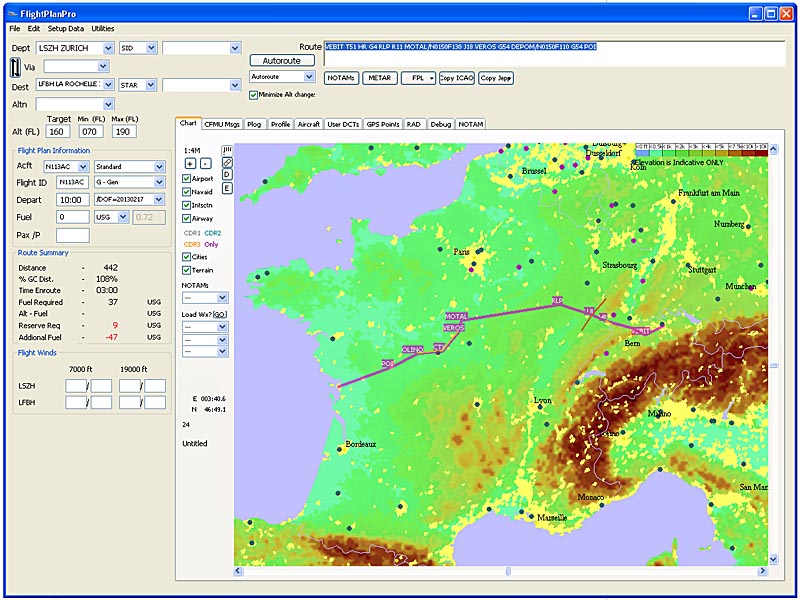Click the Target altitude field
Image resolution: width=800 pixels, height=600 pixels.
57,132
